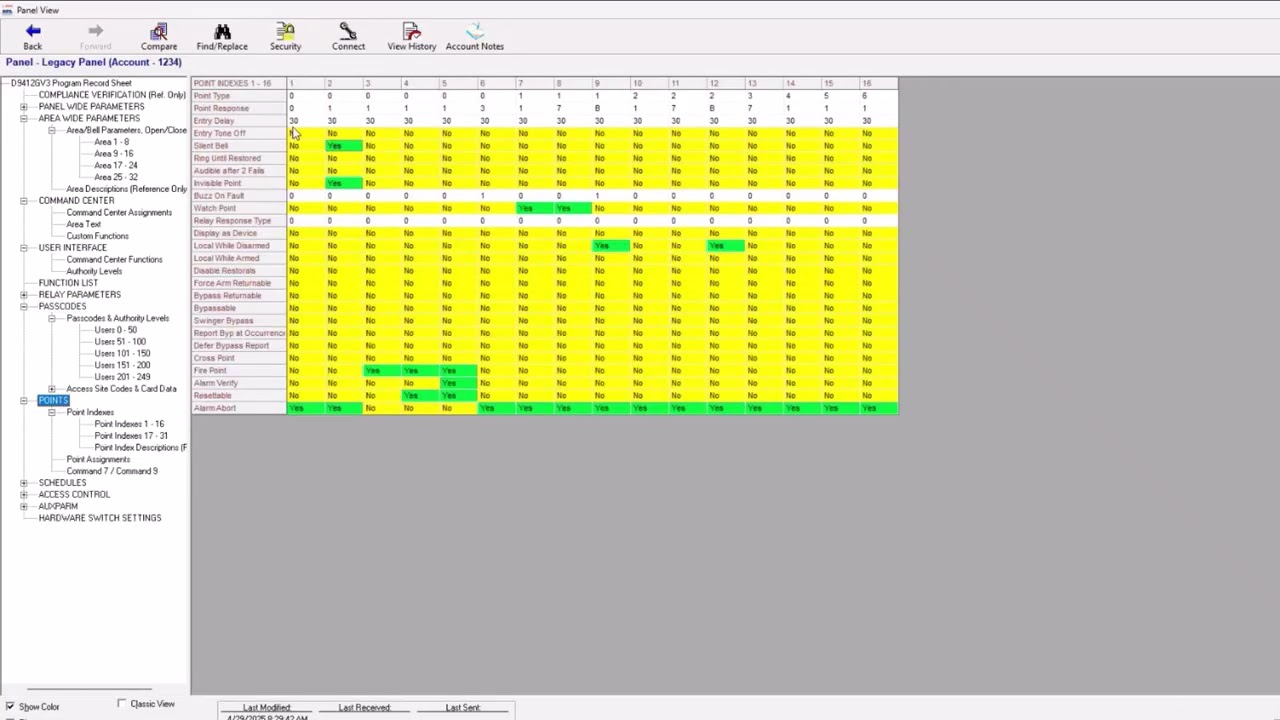Toggle the Show Color checkbox
The height and width of the screenshot is (720, 1280).
[x=10, y=707]
